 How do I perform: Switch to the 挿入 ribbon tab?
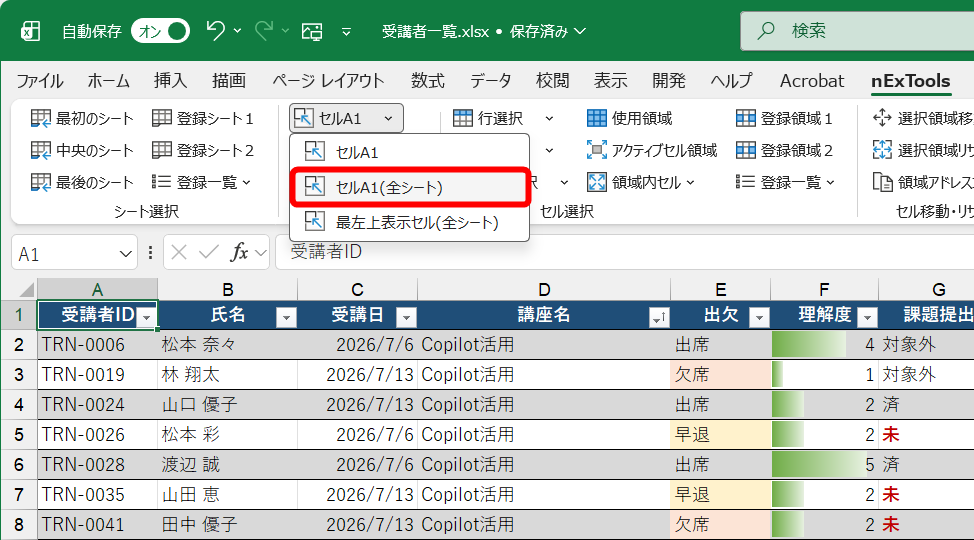pos(170,81)
